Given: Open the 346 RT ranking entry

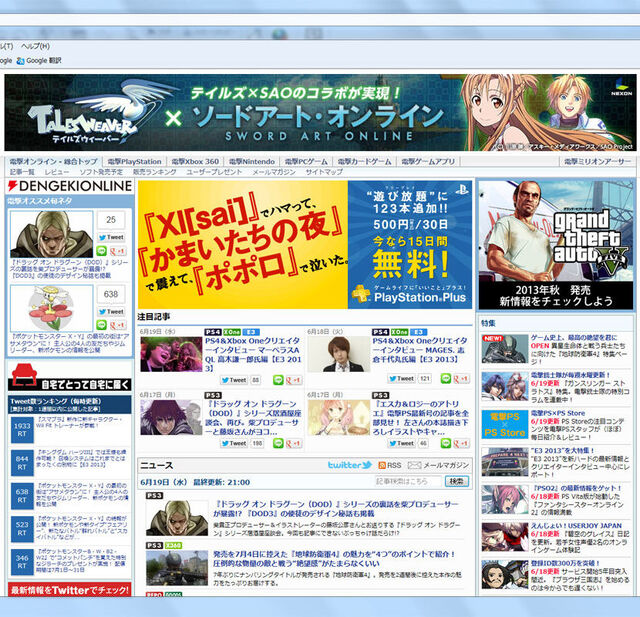Looking at the screenshot, I should 69,562.
